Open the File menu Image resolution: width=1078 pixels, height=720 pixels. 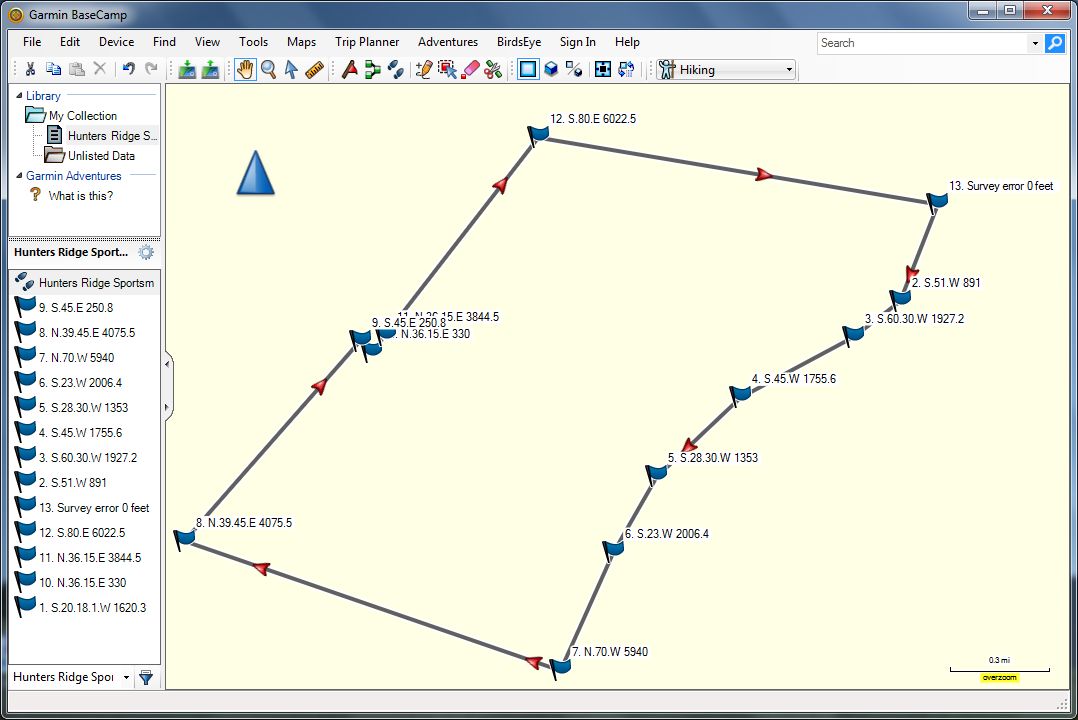(32, 42)
